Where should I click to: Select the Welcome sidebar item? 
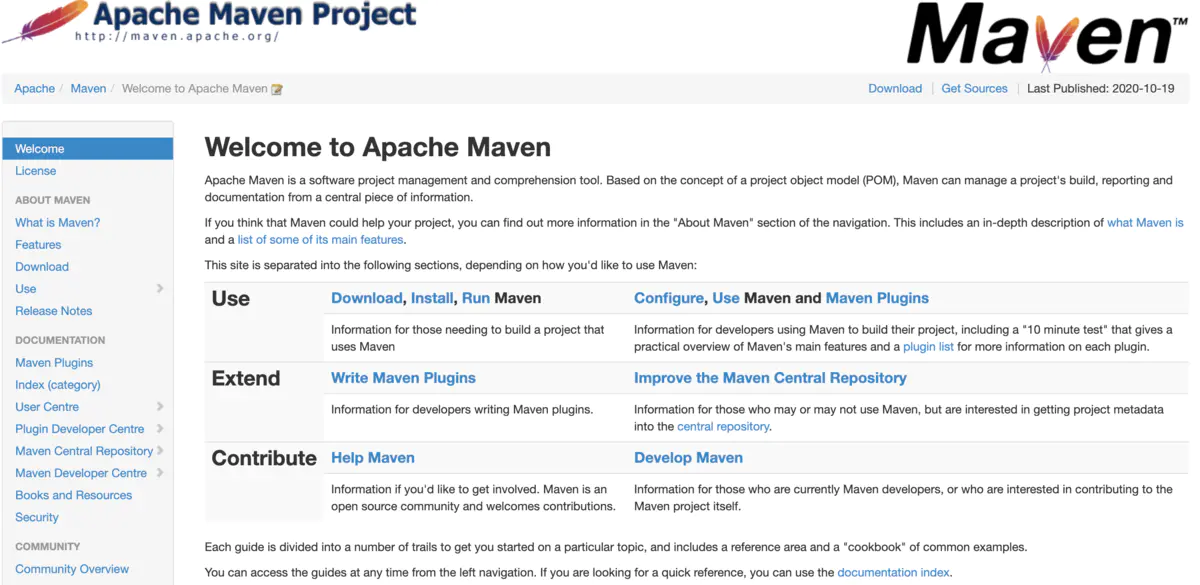(x=88, y=149)
